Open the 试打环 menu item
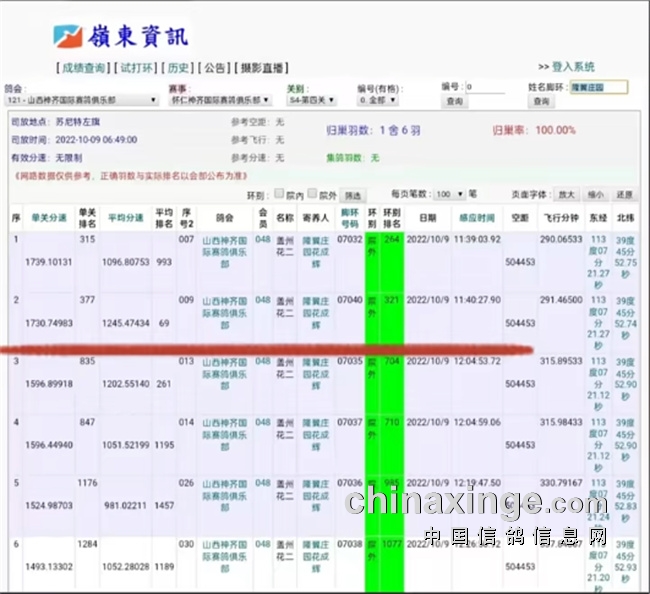Viewport: 650px width, 594px height. (x=138, y=68)
